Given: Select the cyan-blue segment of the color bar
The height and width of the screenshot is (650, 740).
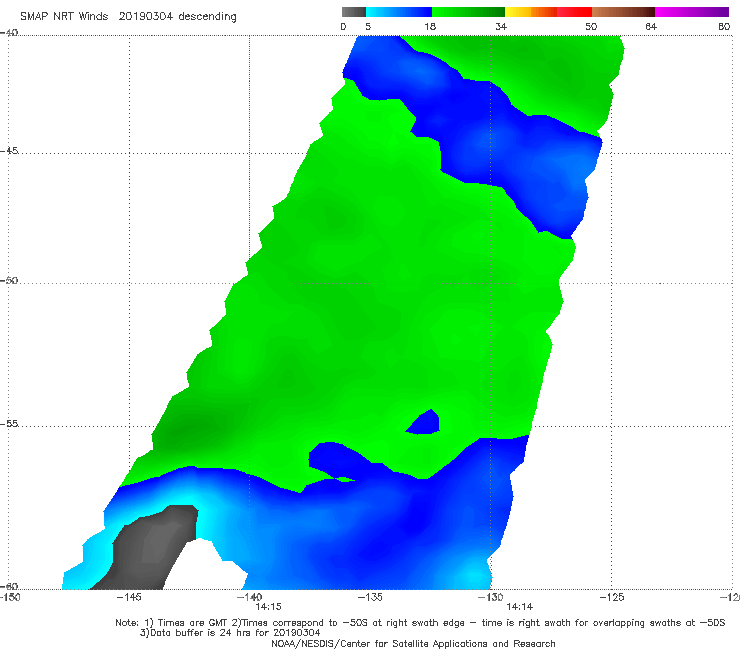Looking at the screenshot, I should (x=399, y=12).
